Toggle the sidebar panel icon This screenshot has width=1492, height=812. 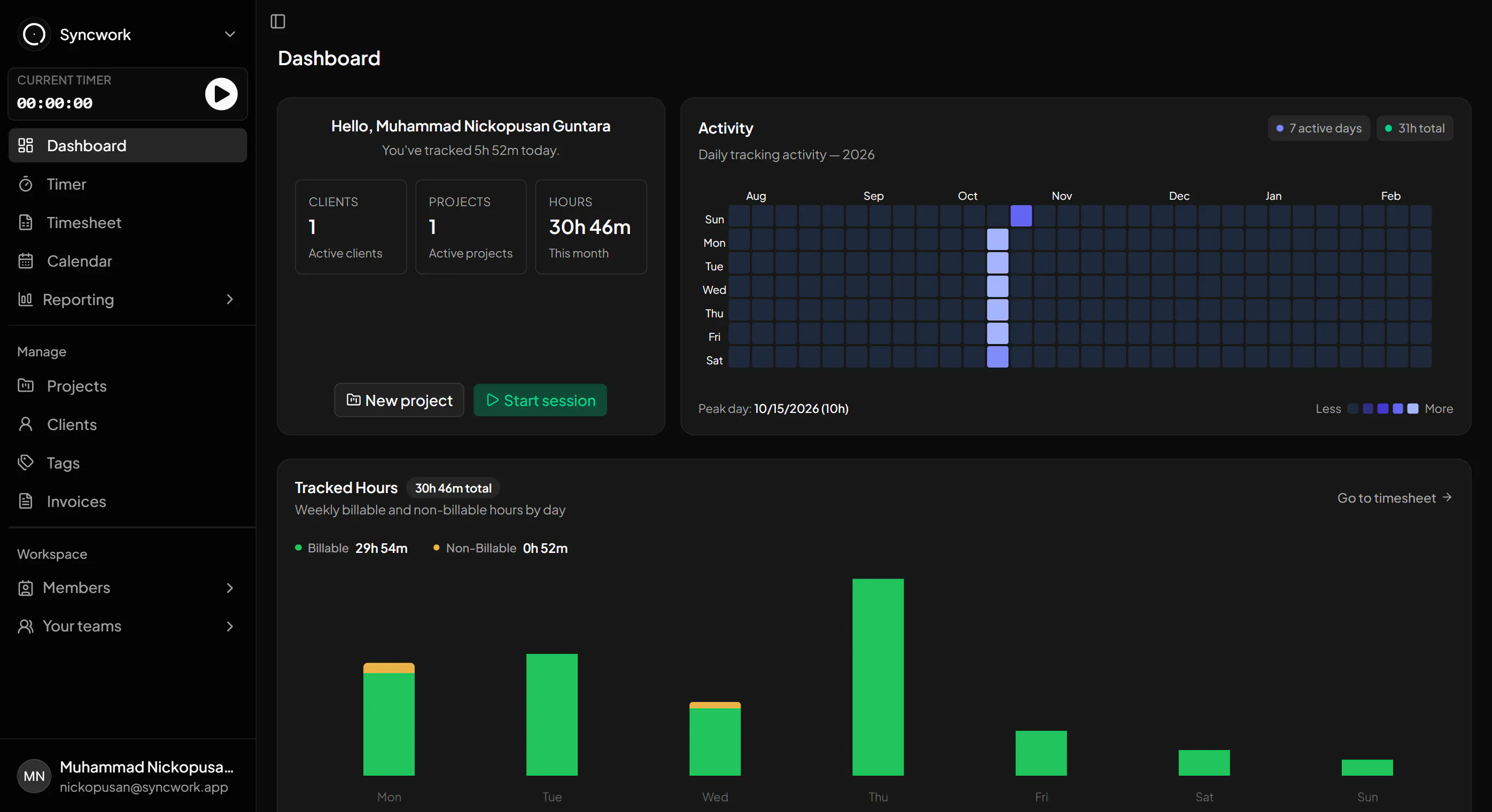tap(278, 21)
